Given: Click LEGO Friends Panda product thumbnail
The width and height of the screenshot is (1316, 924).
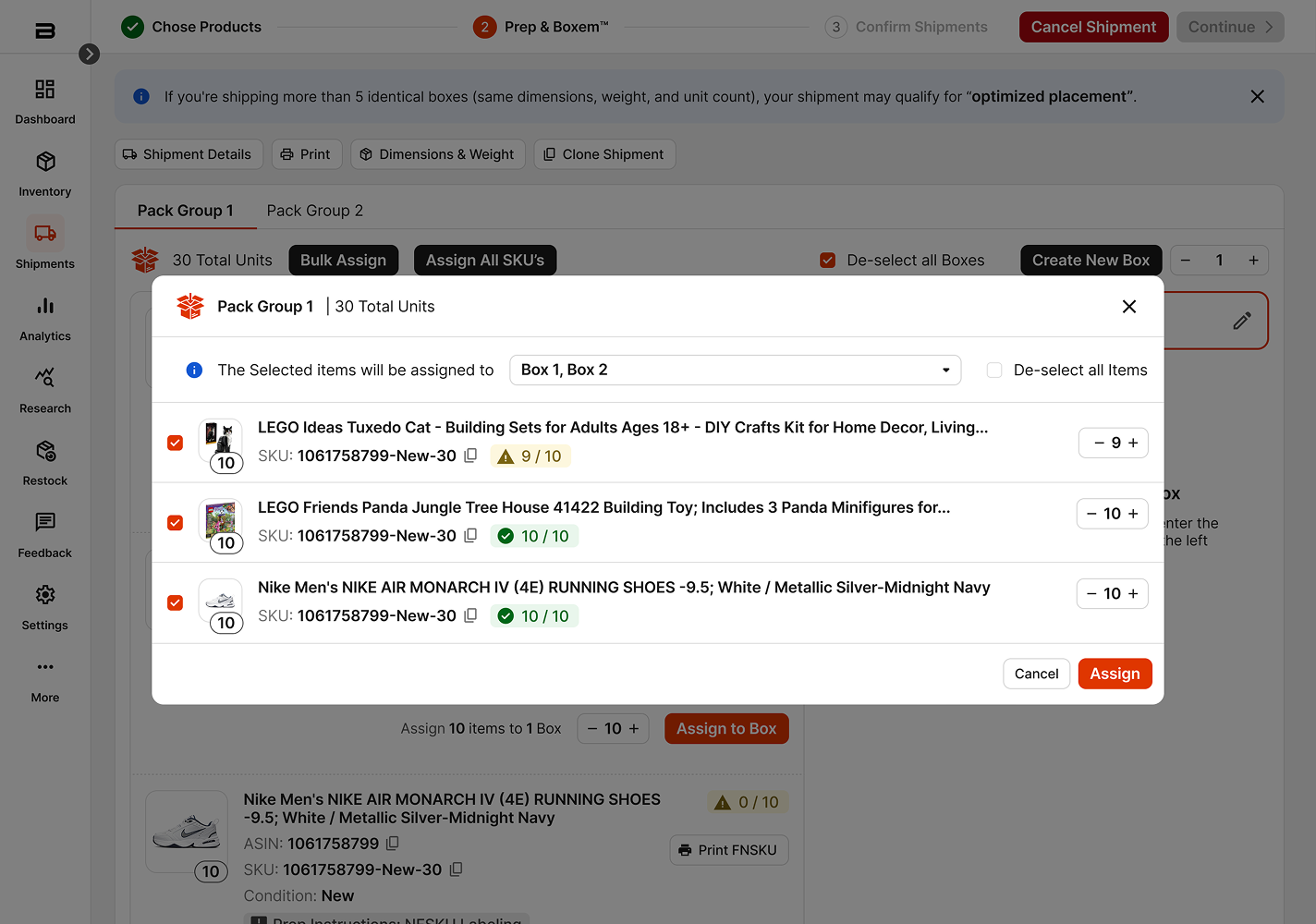Looking at the screenshot, I should coord(221,520).
